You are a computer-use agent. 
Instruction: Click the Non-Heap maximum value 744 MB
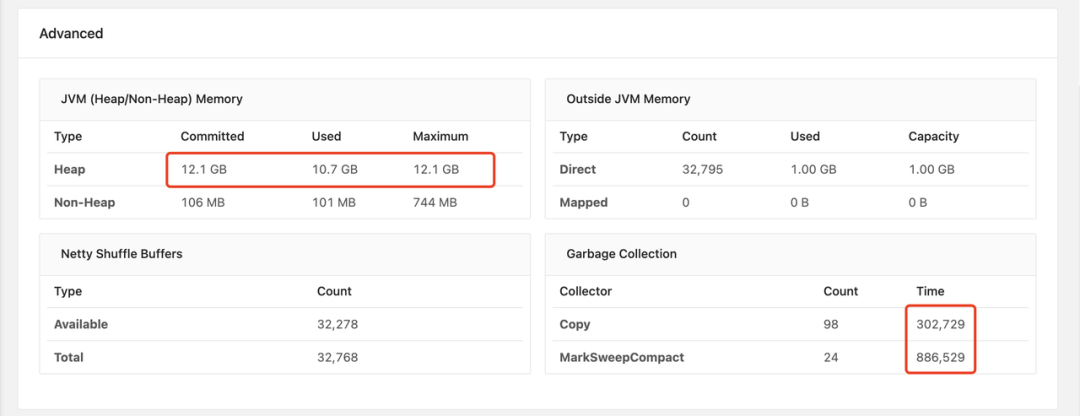pos(435,203)
